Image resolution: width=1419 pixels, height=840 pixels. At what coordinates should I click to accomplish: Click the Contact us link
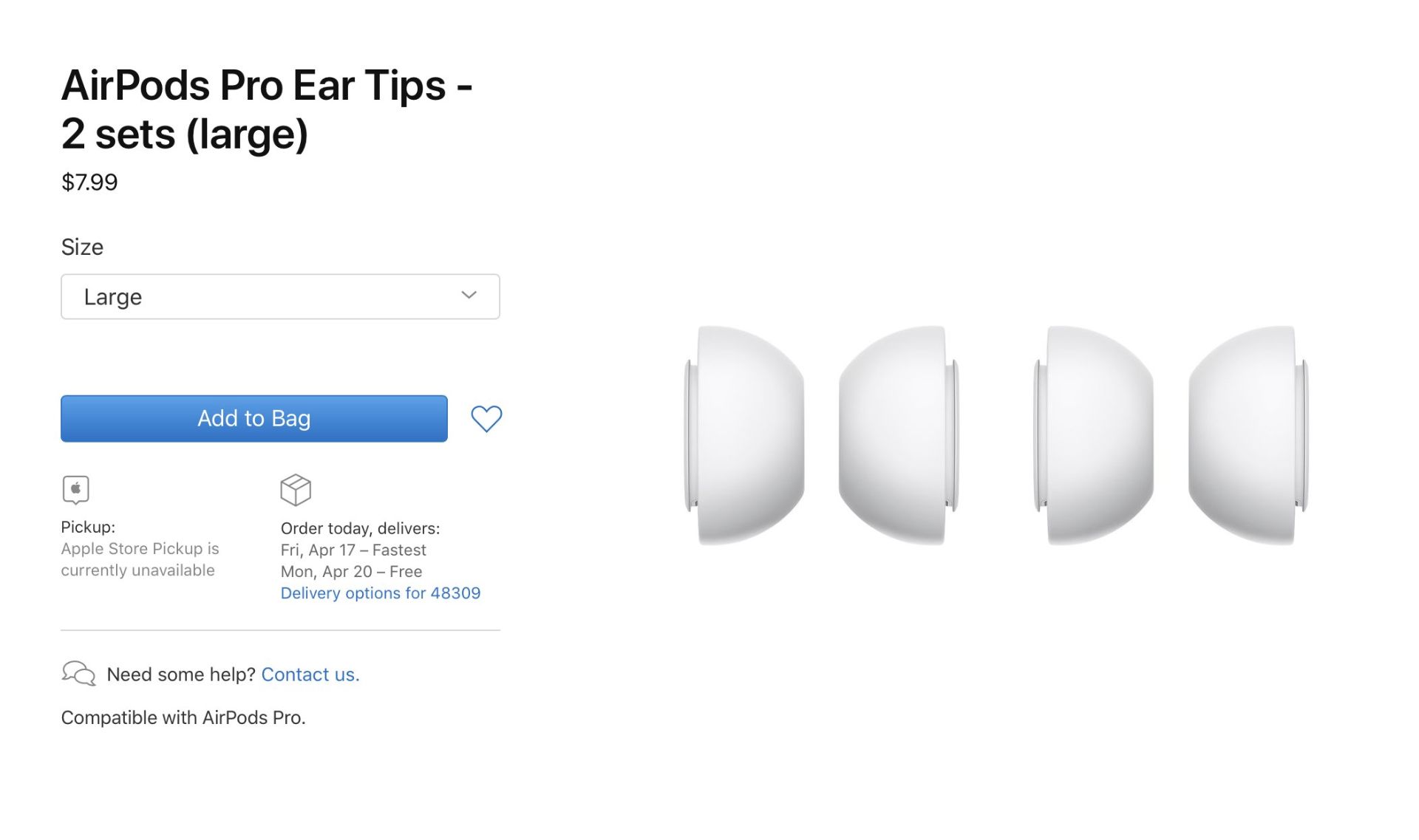click(x=310, y=675)
